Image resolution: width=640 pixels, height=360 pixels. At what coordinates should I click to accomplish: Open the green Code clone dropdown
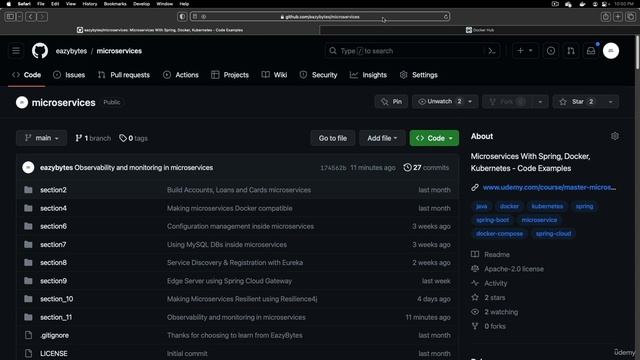434,138
